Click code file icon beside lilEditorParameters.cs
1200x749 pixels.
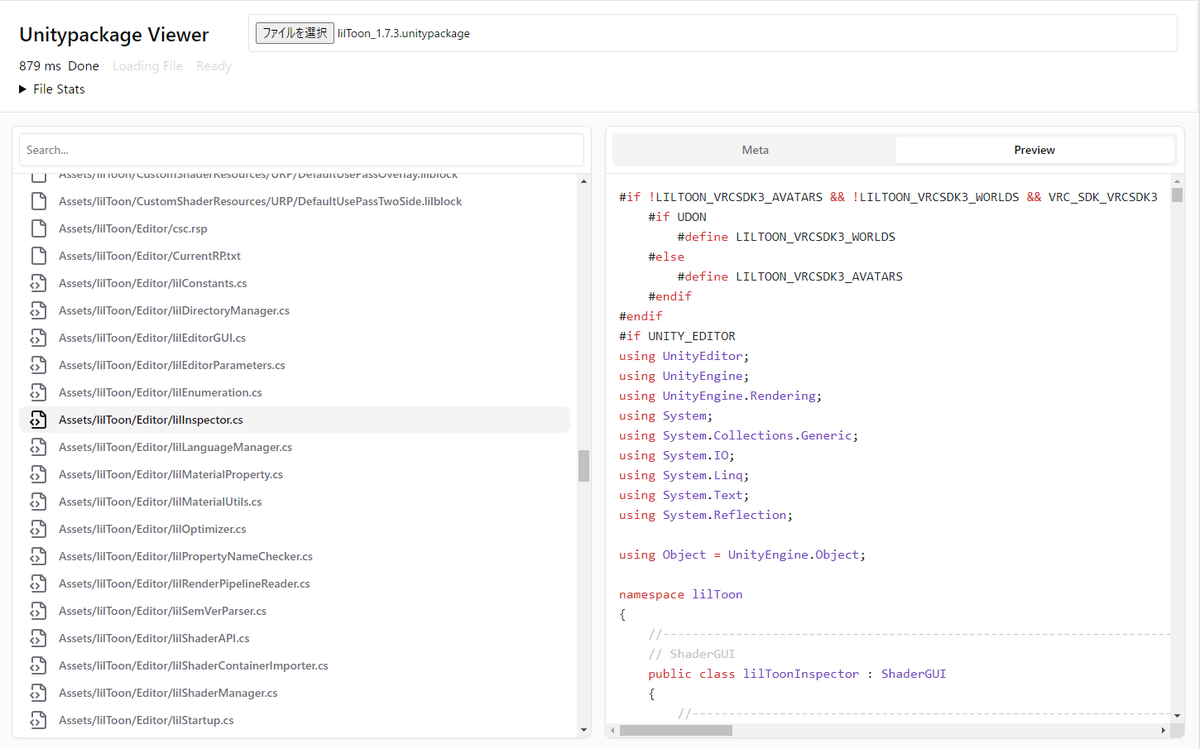[38, 365]
